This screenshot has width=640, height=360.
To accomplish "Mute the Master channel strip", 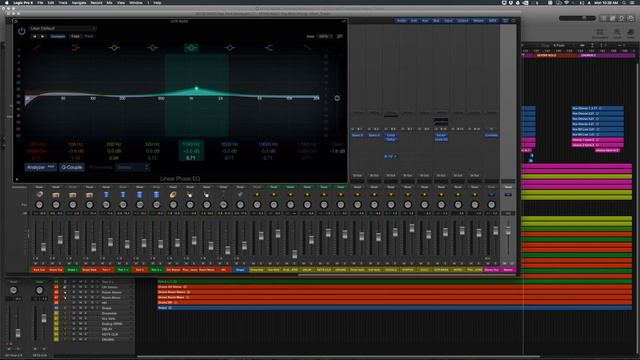I will click(505, 264).
